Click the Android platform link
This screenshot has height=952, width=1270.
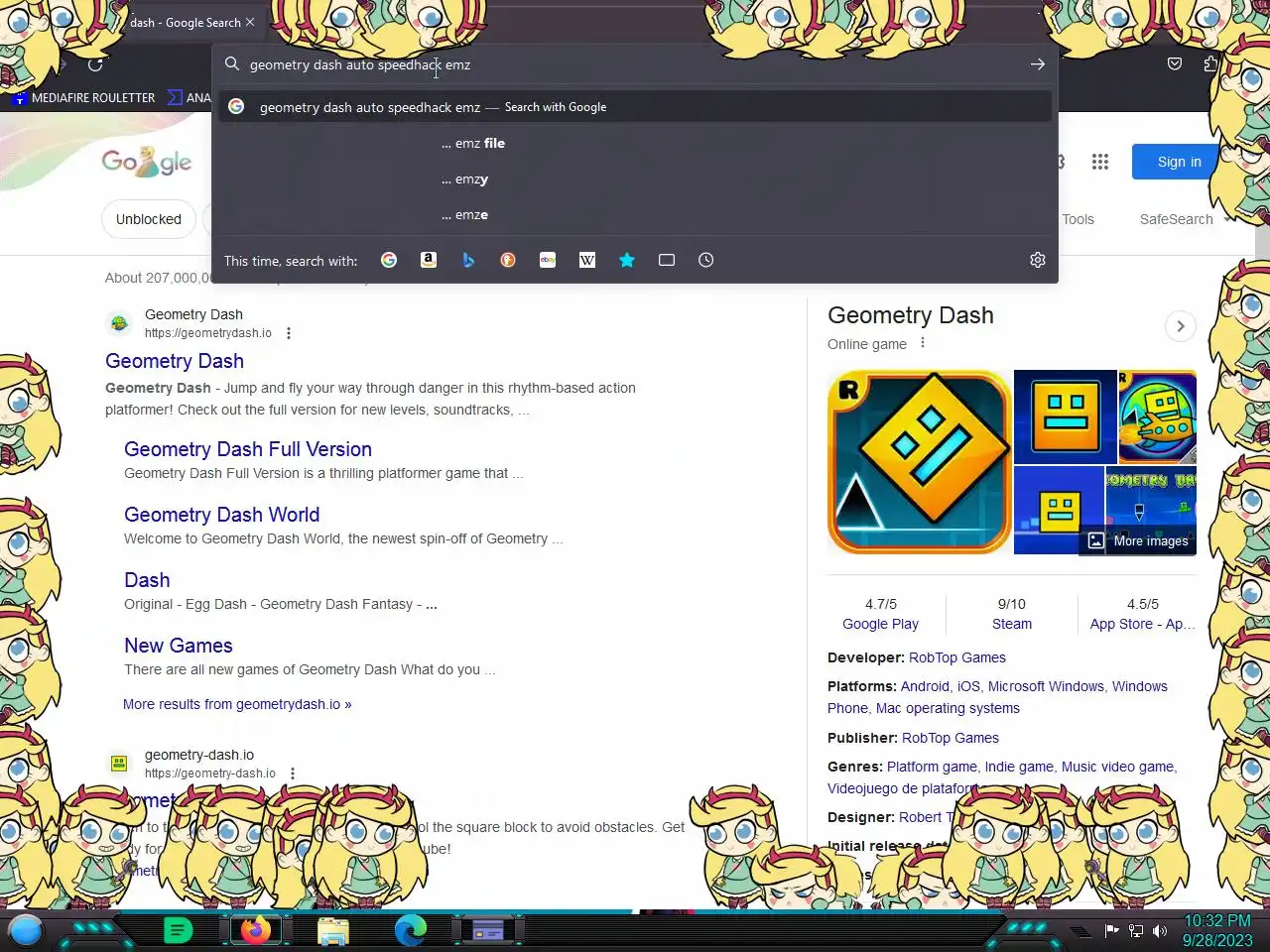[x=925, y=686]
